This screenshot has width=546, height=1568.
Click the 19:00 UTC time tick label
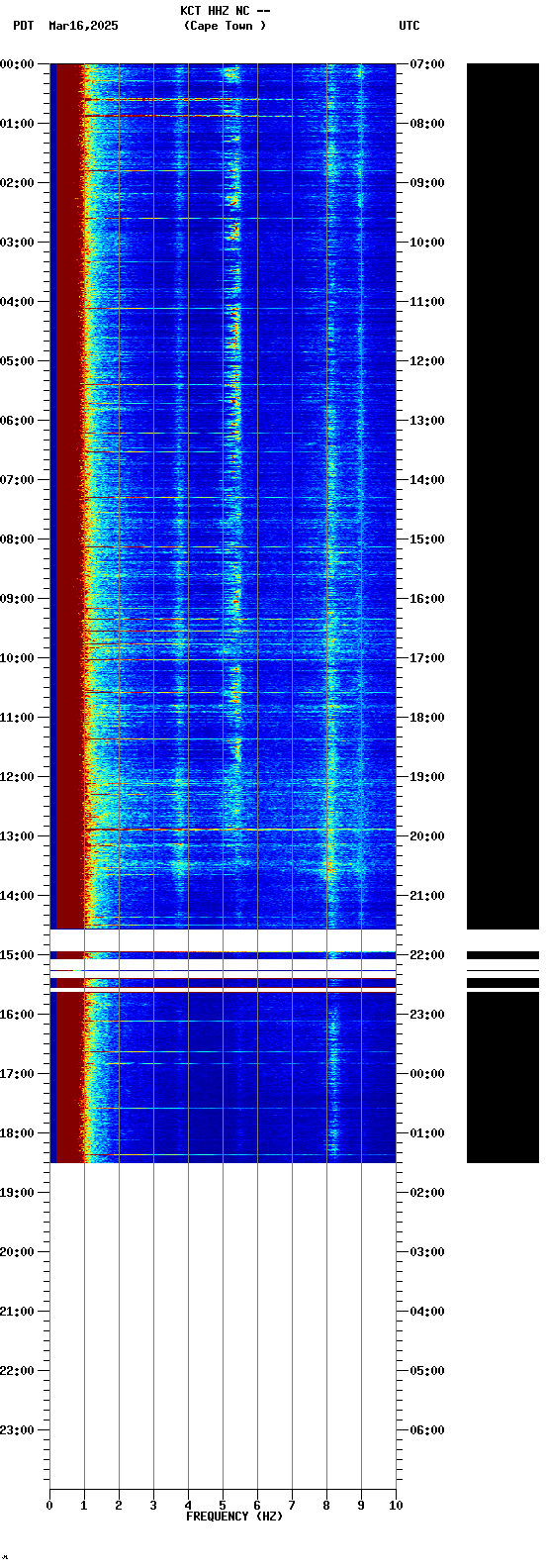tap(427, 777)
